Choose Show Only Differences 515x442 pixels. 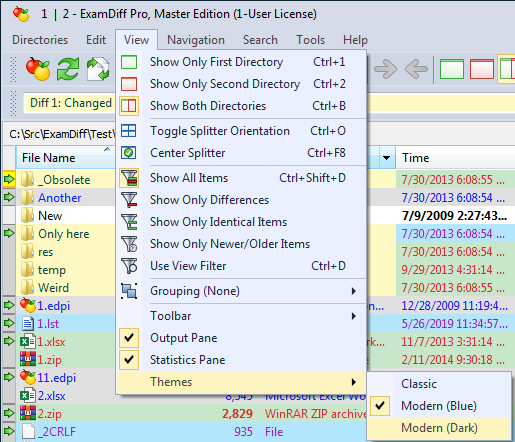pos(241,200)
